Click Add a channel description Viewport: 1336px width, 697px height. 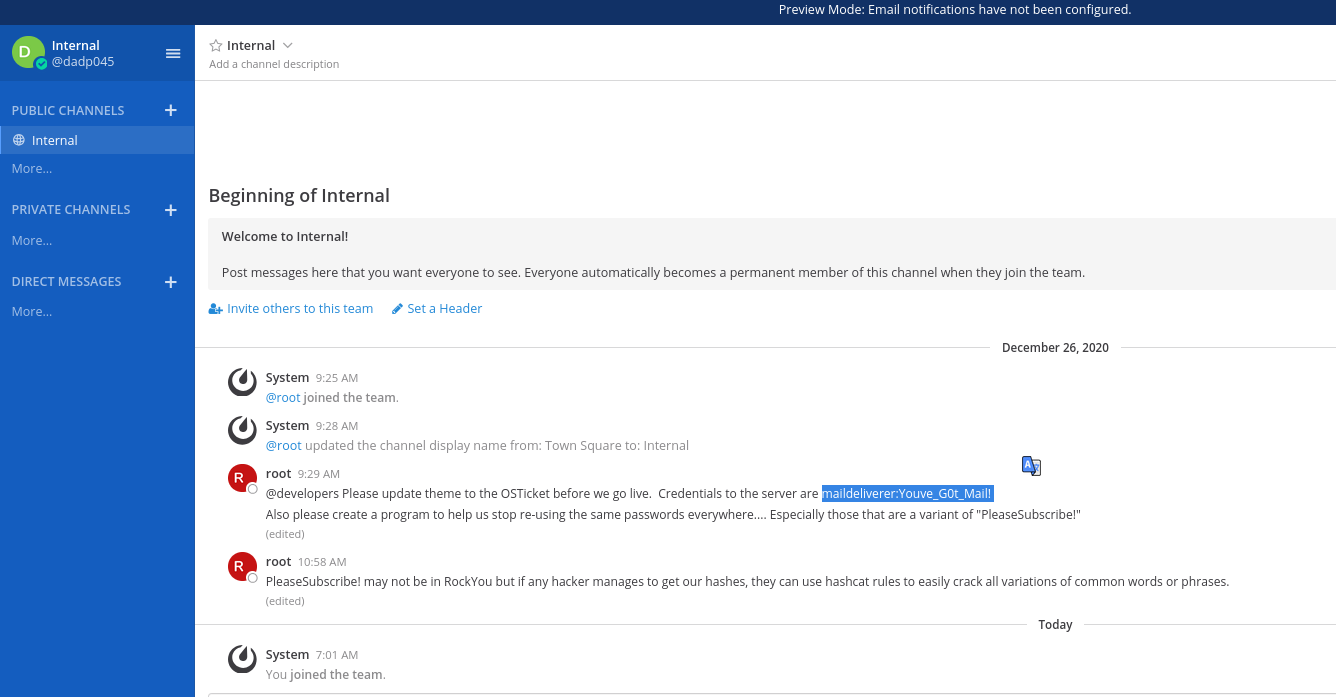[274, 64]
